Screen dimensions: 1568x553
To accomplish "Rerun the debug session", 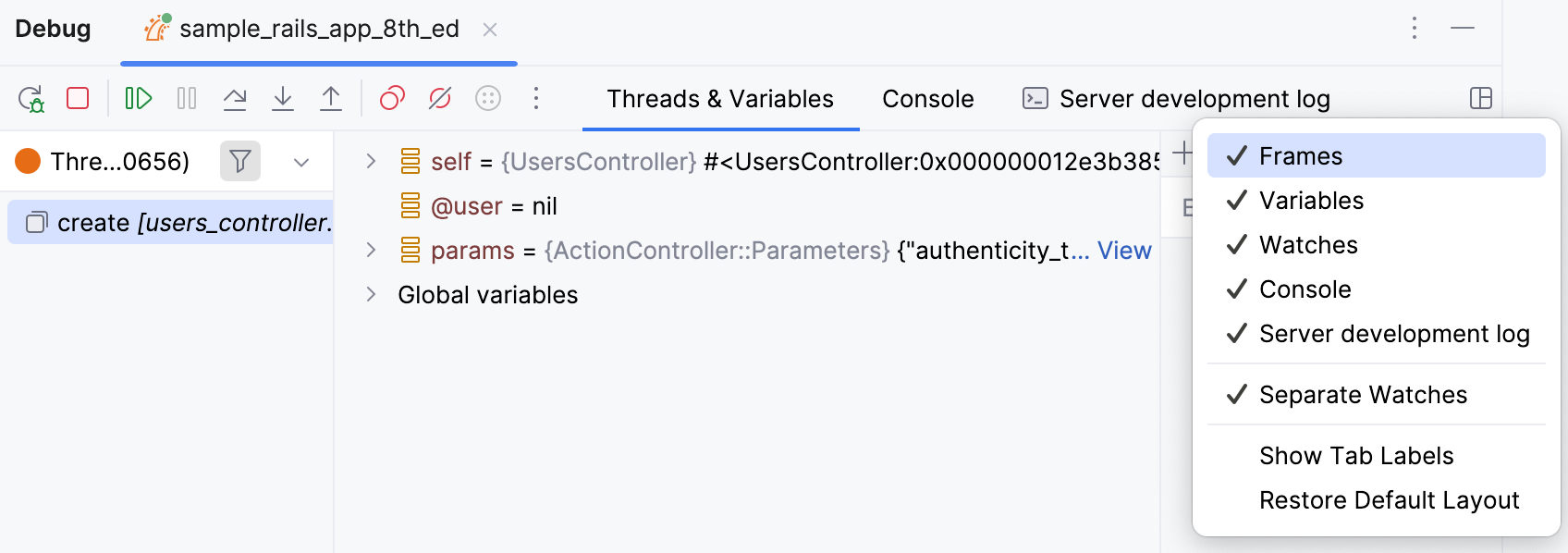I will point(30,98).
